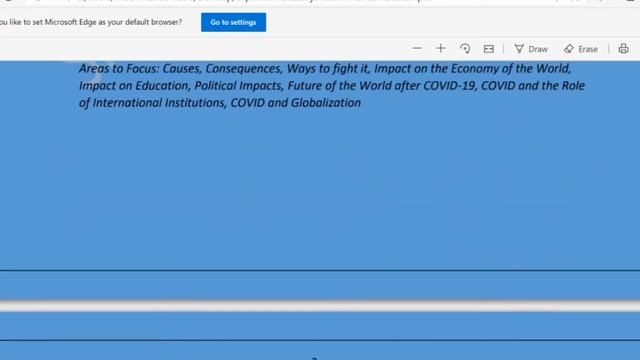Select the Erase tool
Viewport: 640px width, 360px height.
coord(580,49)
